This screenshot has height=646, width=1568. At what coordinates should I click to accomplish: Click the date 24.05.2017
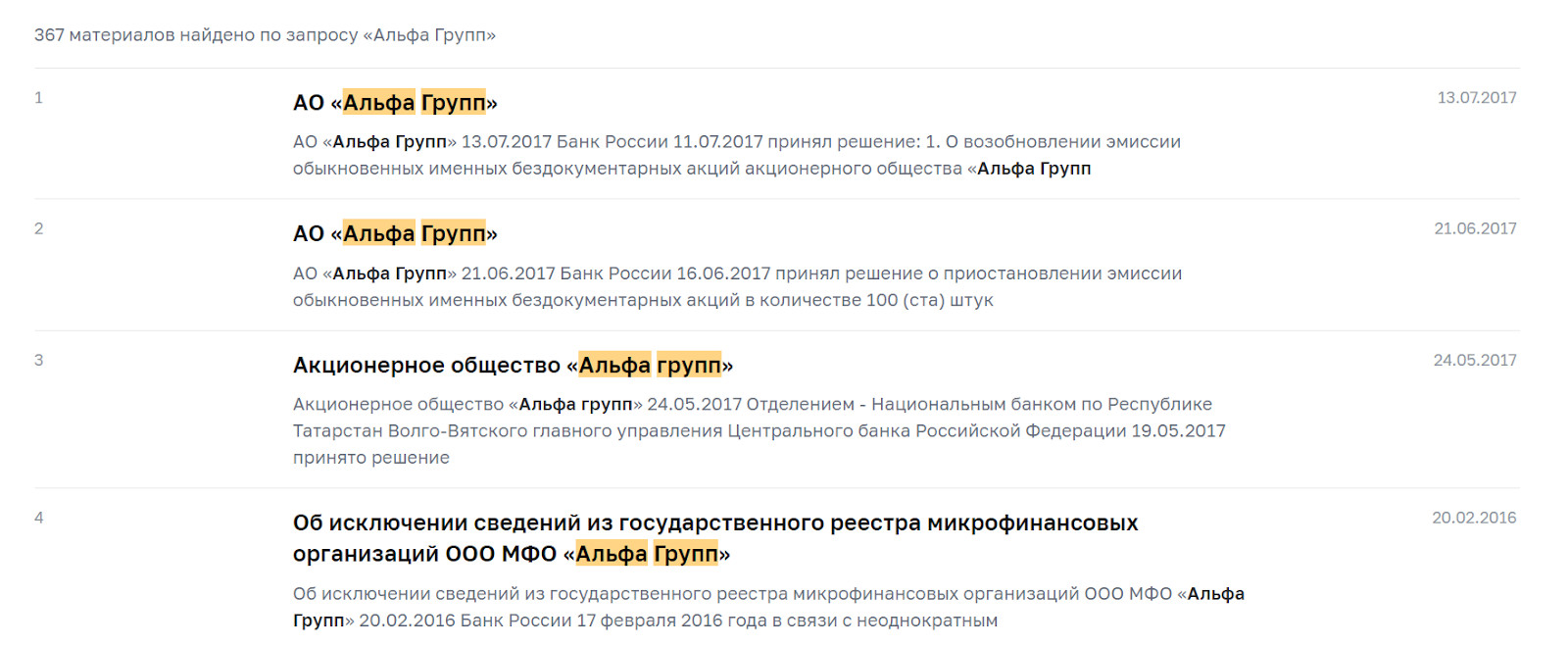[1475, 360]
